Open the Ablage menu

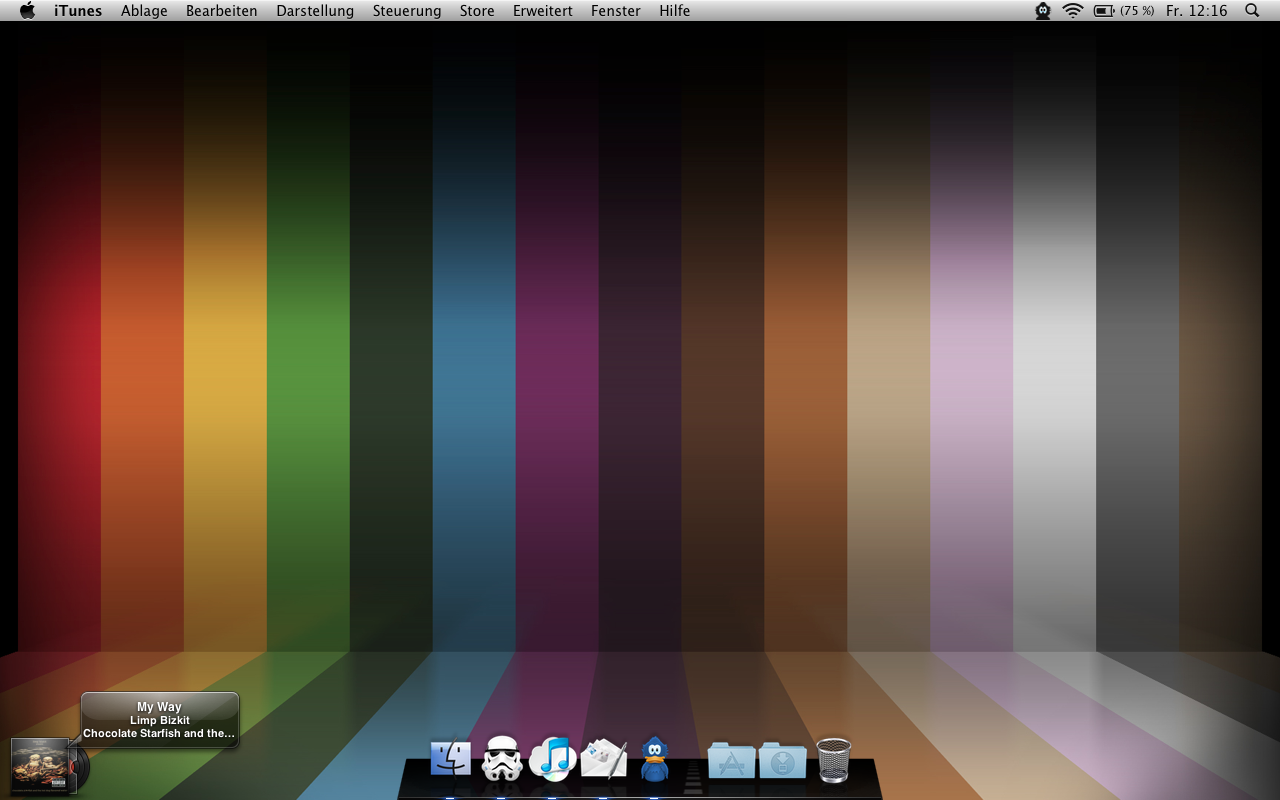144,11
